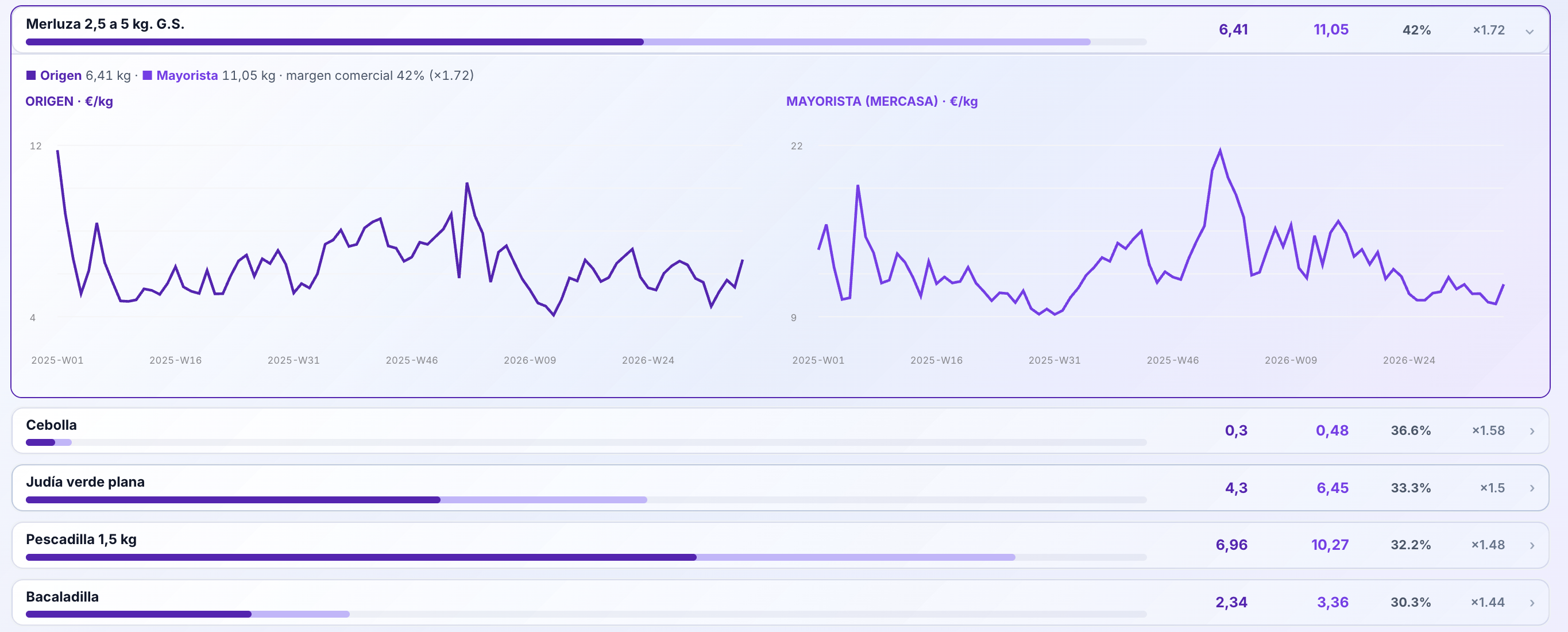
Task: Click the Merluza 2,5 a 5 kg. G.S. title
Action: pyautogui.click(x=105, y=24)
